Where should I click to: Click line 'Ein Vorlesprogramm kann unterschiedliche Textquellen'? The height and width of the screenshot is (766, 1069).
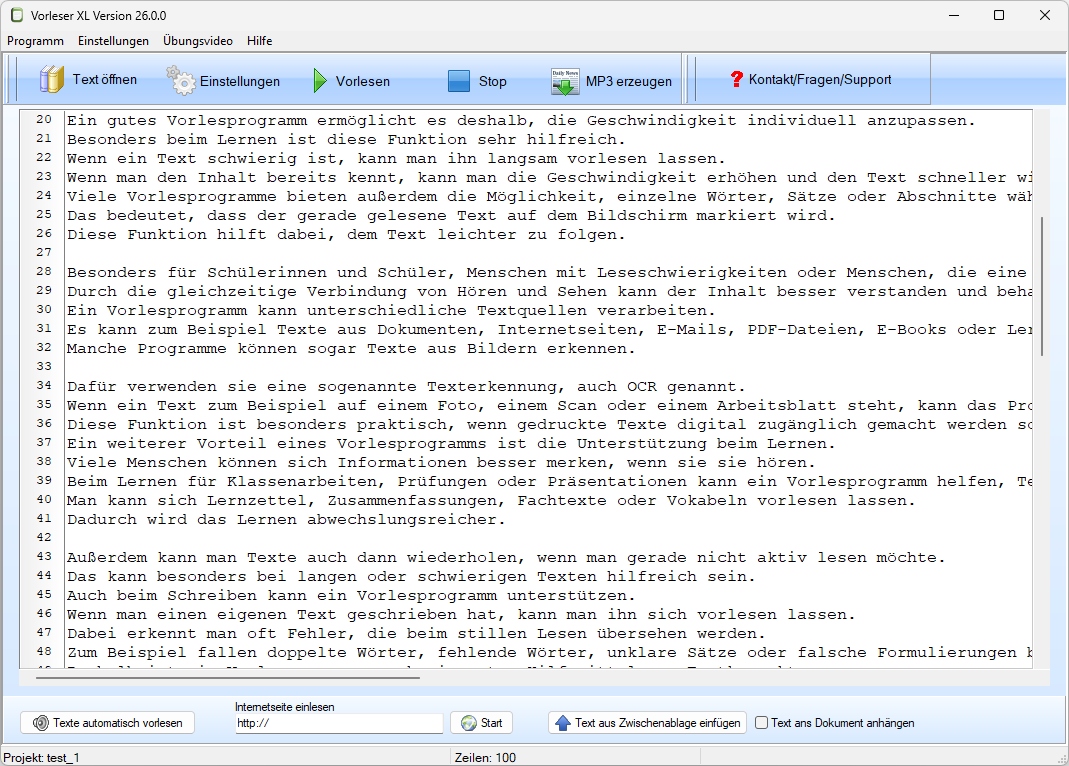click(x=391, y=311)
